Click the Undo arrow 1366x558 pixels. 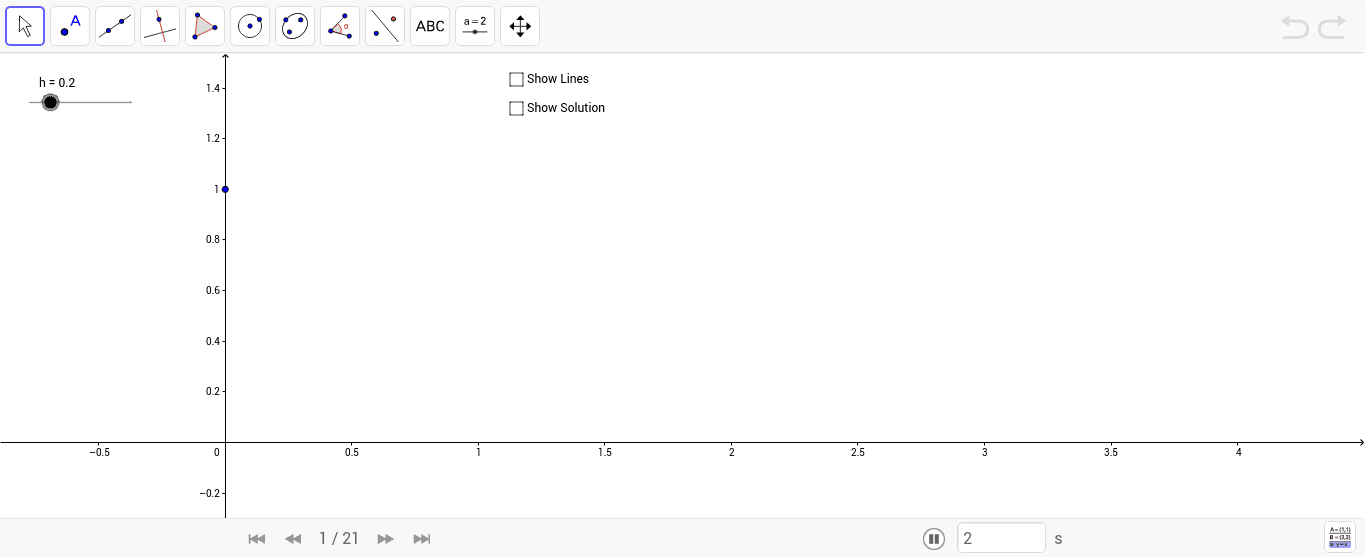pos(1295,28)
